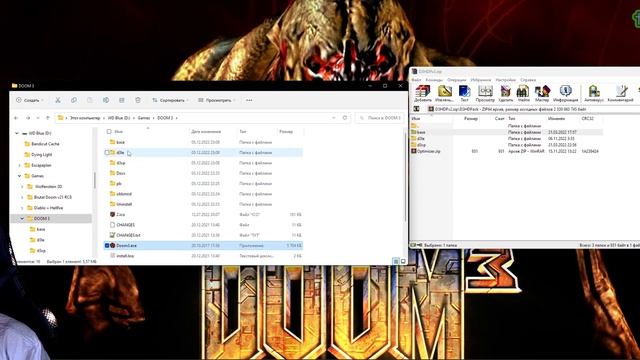Screen dimensions: 640x360
Task: Click WinRAR's Добавить (Add) toolbar icon
Action: pyautogui.click(x=423, y=93)
